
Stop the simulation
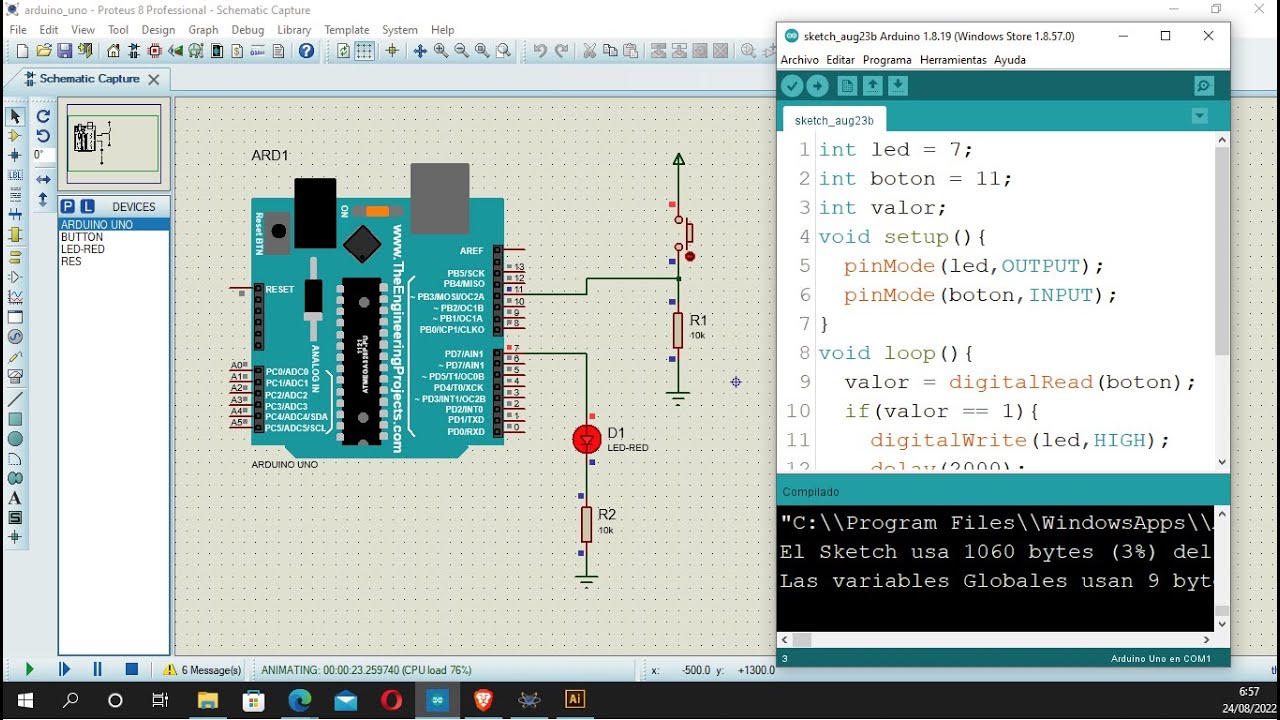pos(132,669)
